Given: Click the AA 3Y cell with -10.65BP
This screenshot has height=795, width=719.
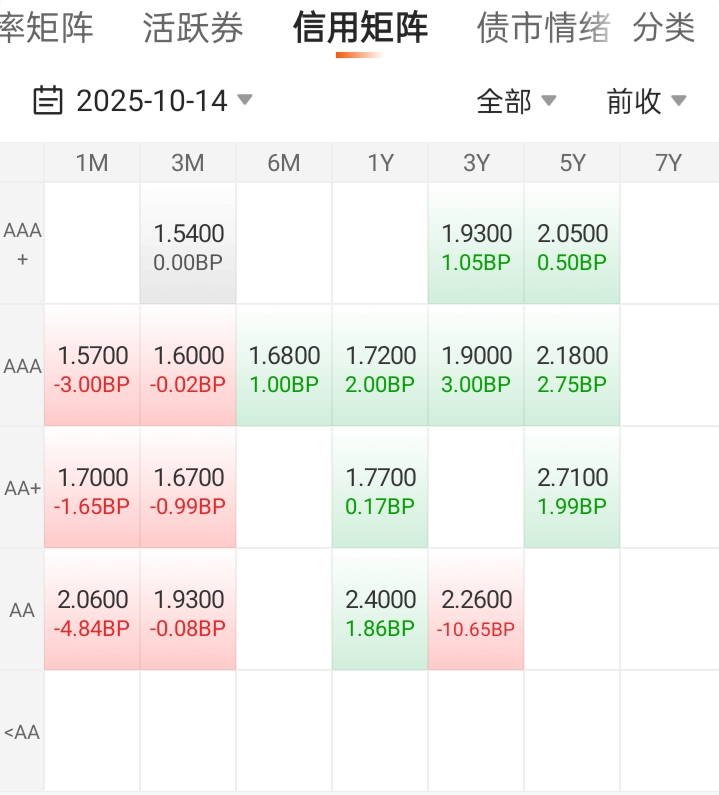Looking at the screenshot, I should [x=476, y=611].
